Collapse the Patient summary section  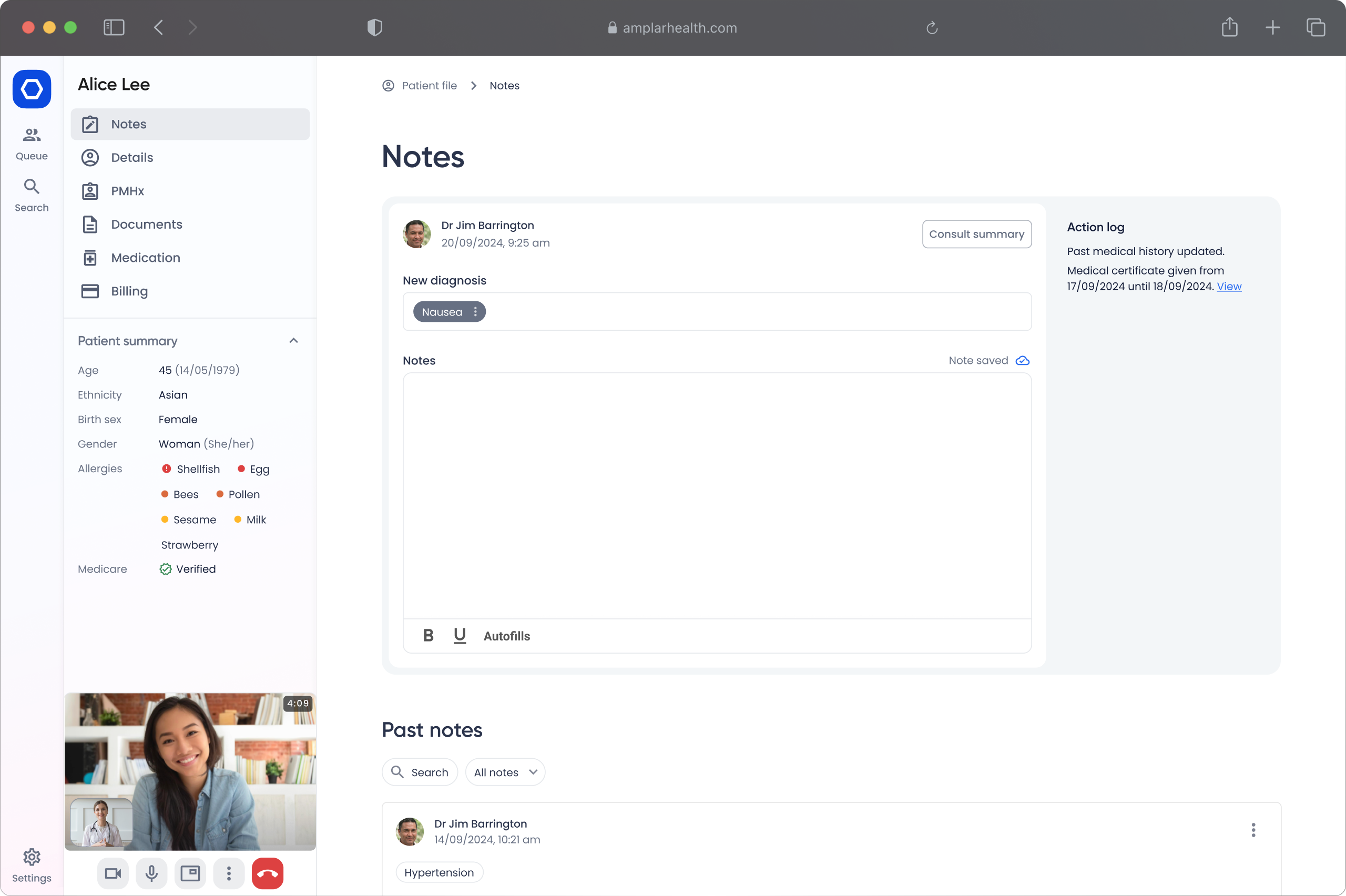pos(294,341)
